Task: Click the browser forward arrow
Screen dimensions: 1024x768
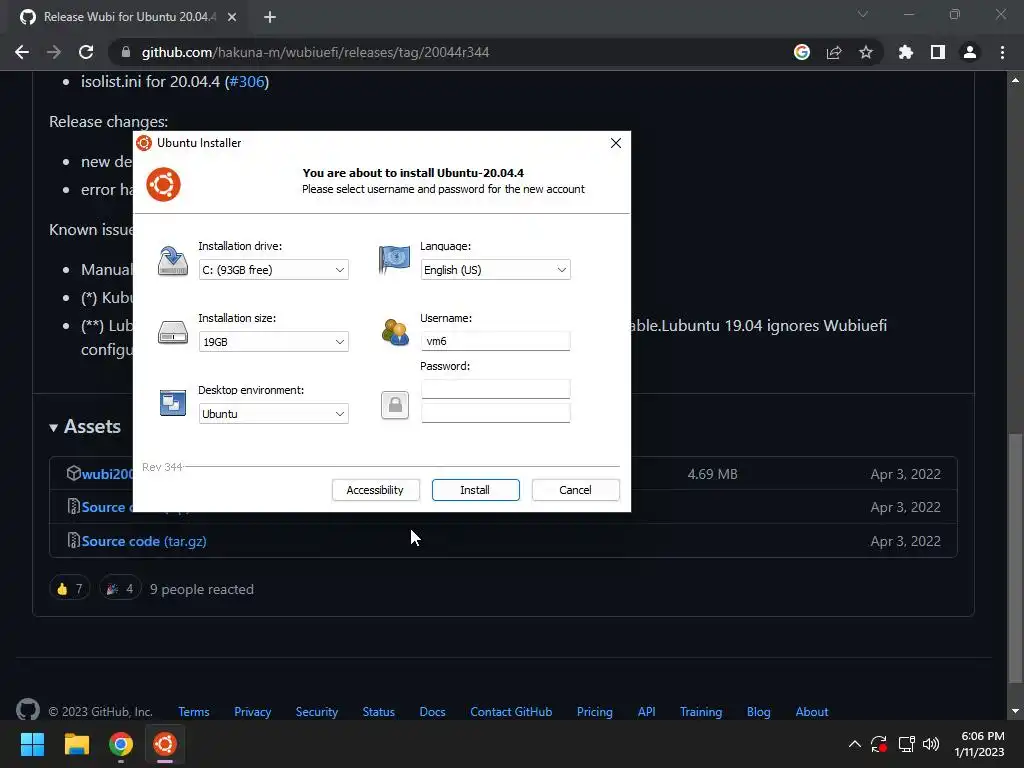Action: pyautogui.click(x=54, y=52)
